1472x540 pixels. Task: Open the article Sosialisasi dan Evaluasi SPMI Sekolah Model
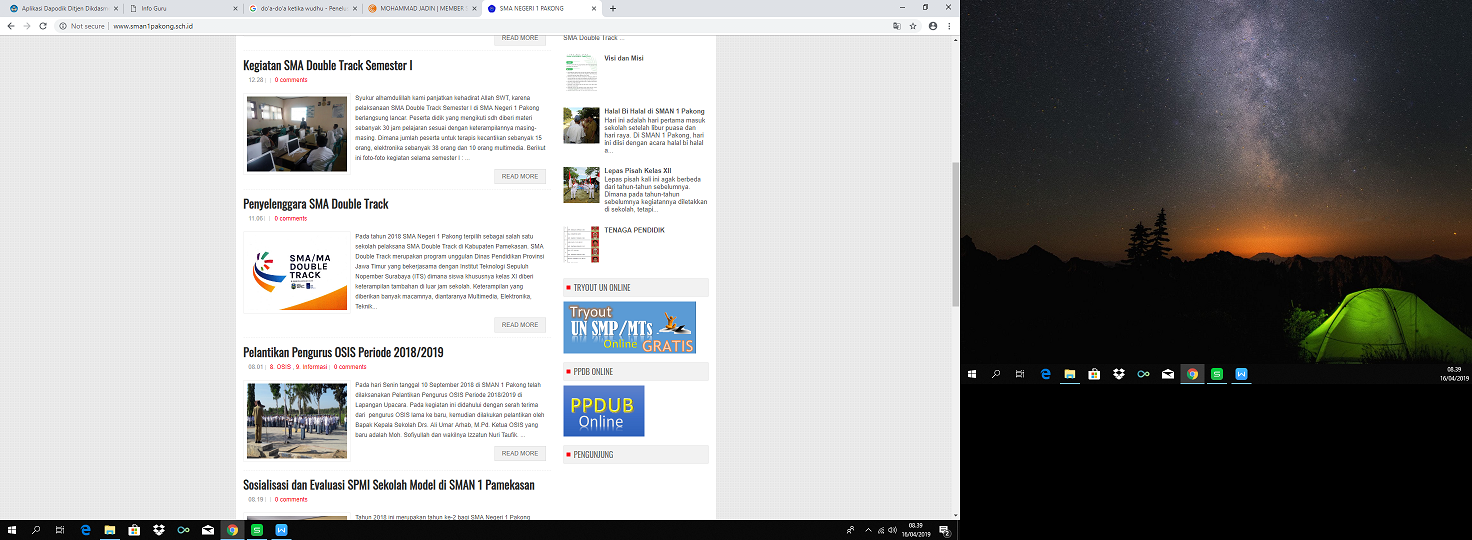pyautogui.click(x=389, y=485)
